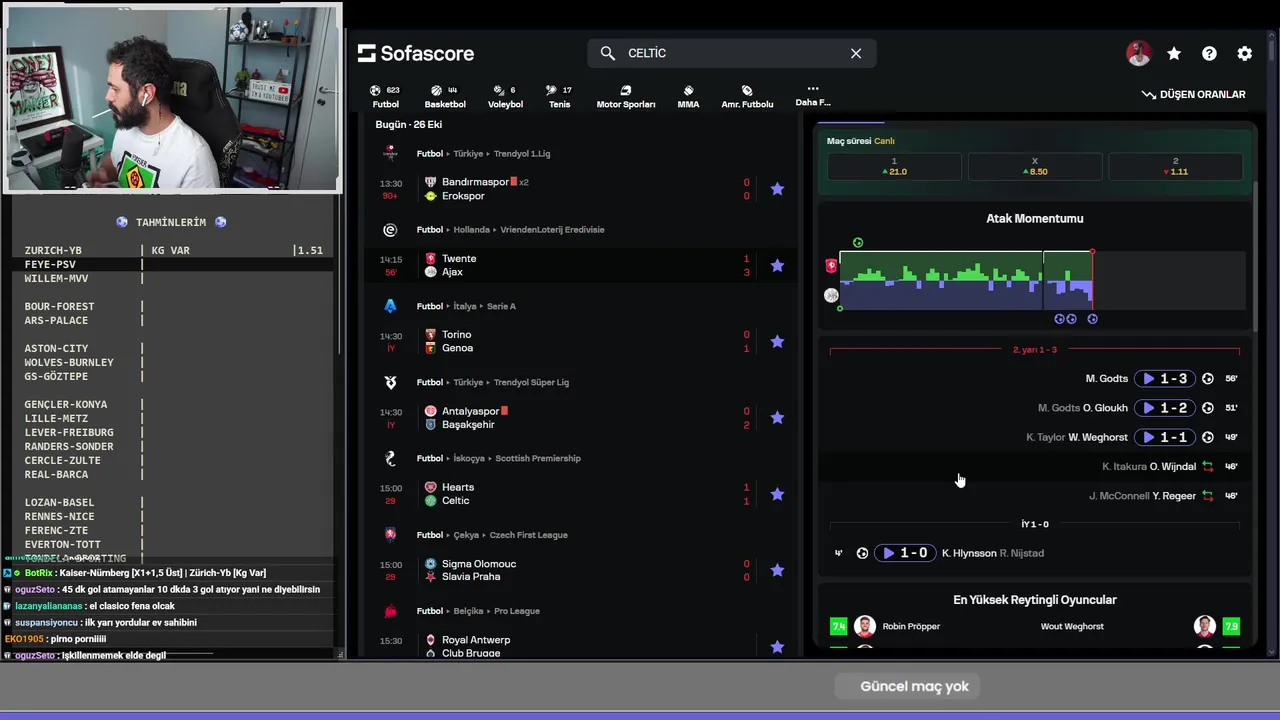This screenshot has width=1280, height=720.
Task: Click the Ajax crest beside momentum graph
Action: [x=831, y=295]
